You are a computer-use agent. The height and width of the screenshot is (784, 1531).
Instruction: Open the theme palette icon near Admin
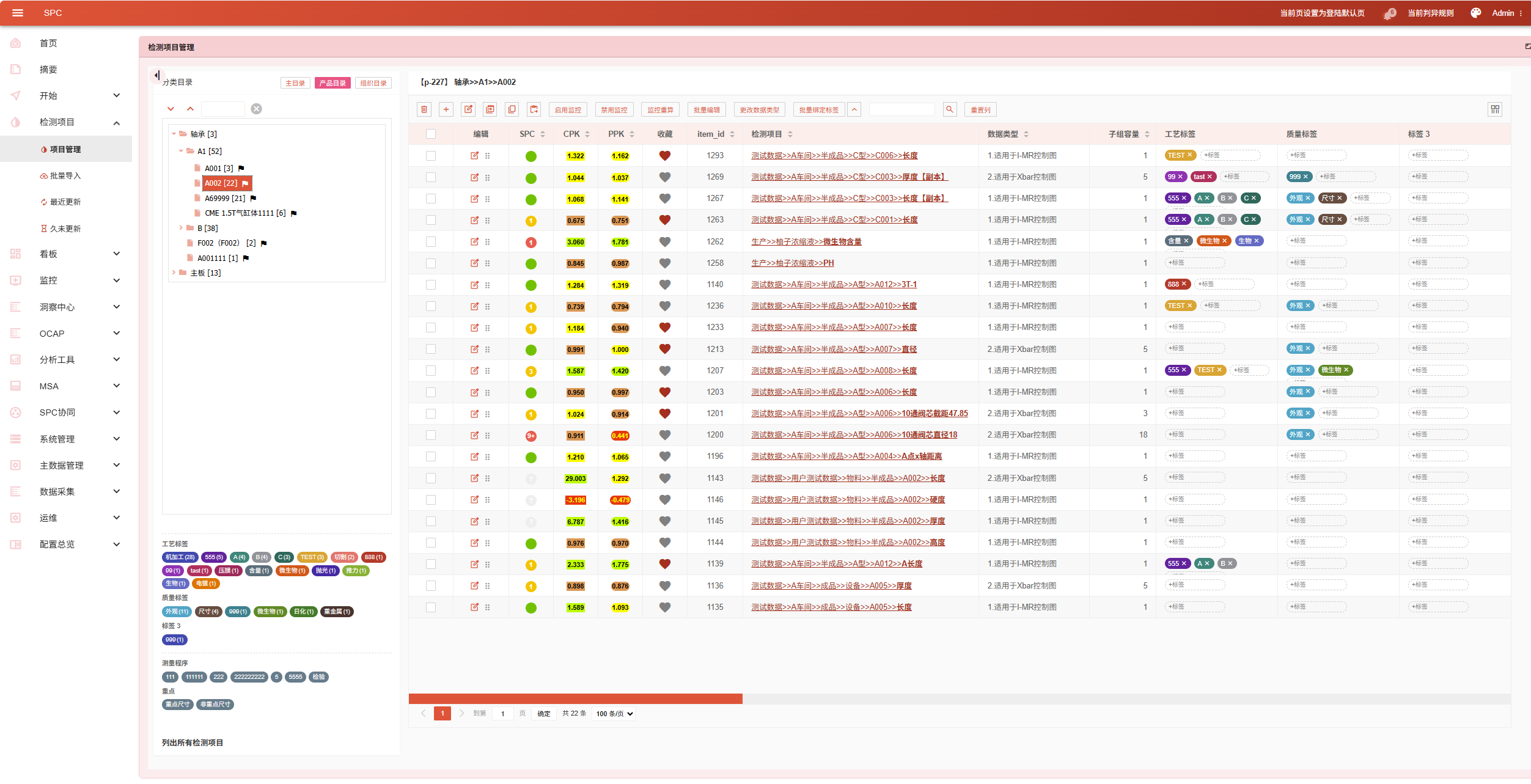(1475, 13)
